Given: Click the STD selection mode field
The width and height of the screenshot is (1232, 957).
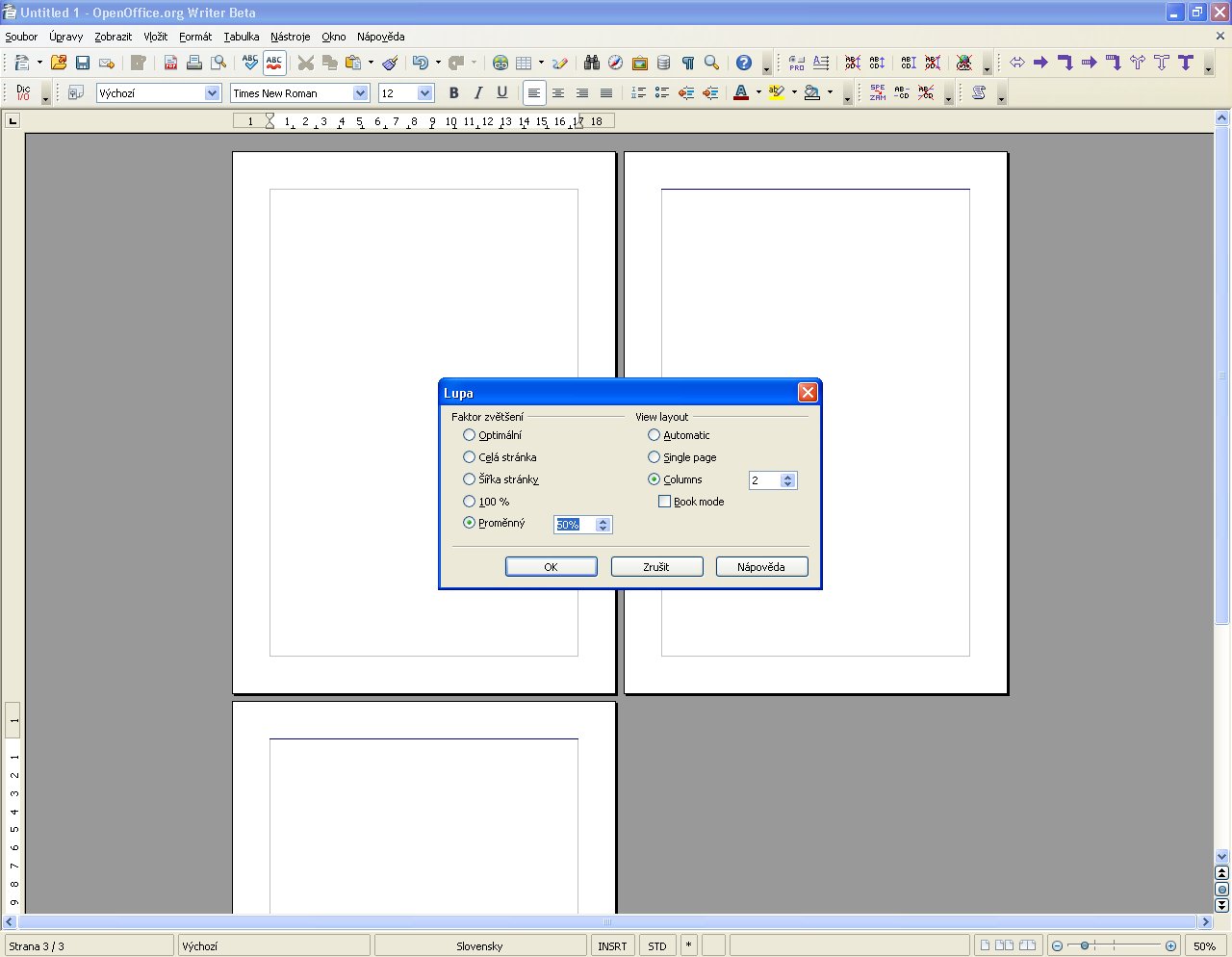Looking at the screenshot, I should 657,946.
